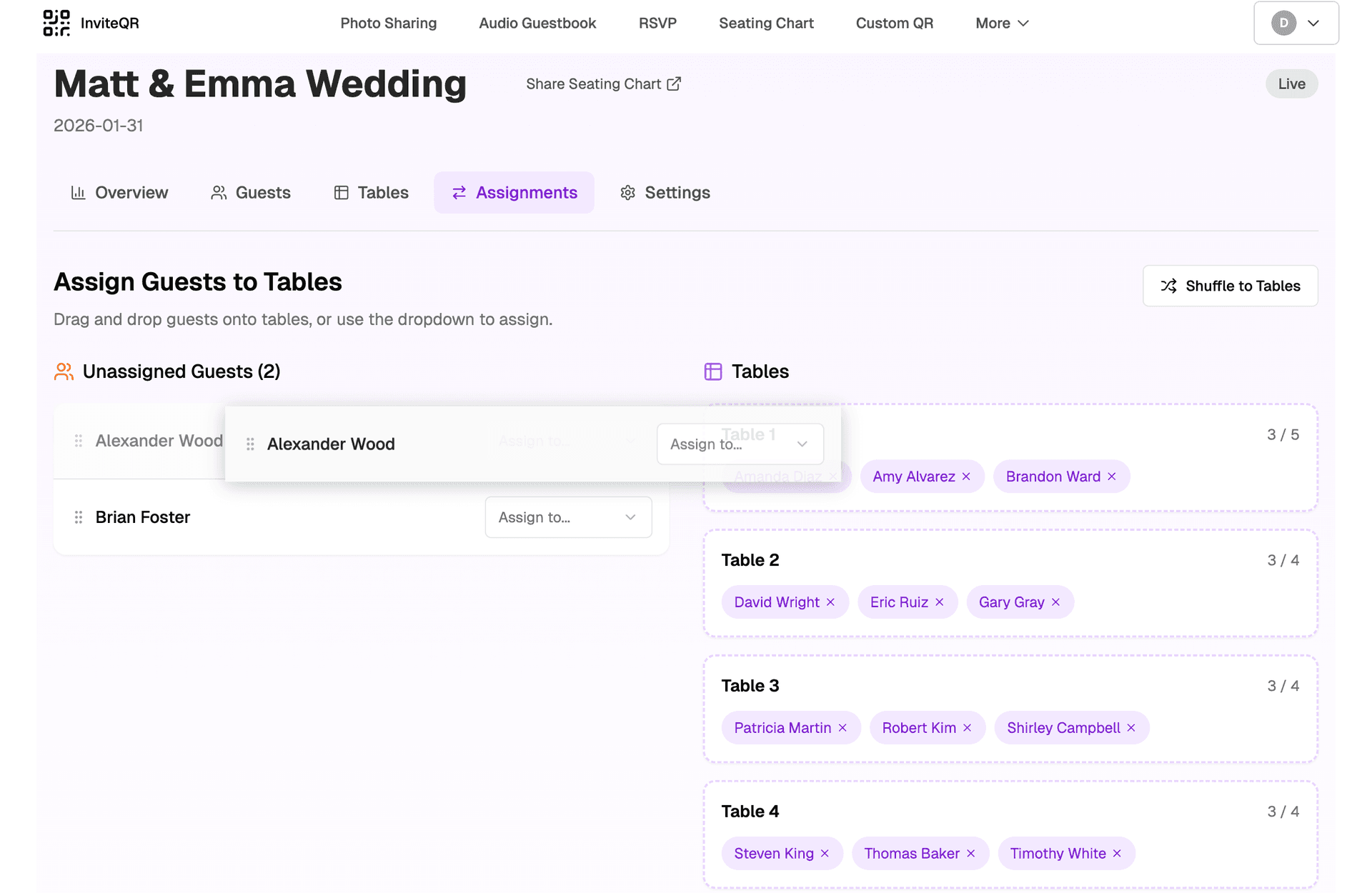
Task: Select the Audio Guestbook menu item
Action: click(x=537, y=23)
